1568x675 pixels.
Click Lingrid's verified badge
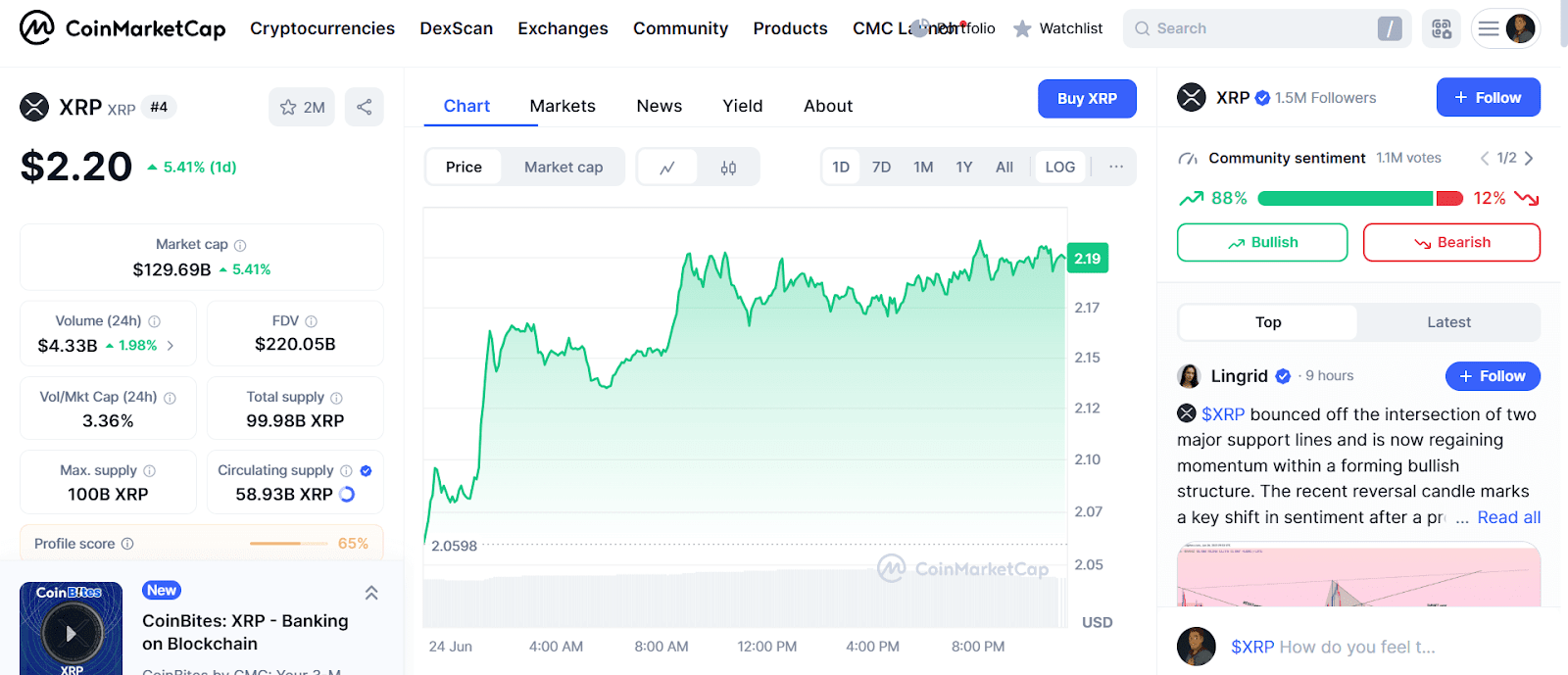point(1283,376)
